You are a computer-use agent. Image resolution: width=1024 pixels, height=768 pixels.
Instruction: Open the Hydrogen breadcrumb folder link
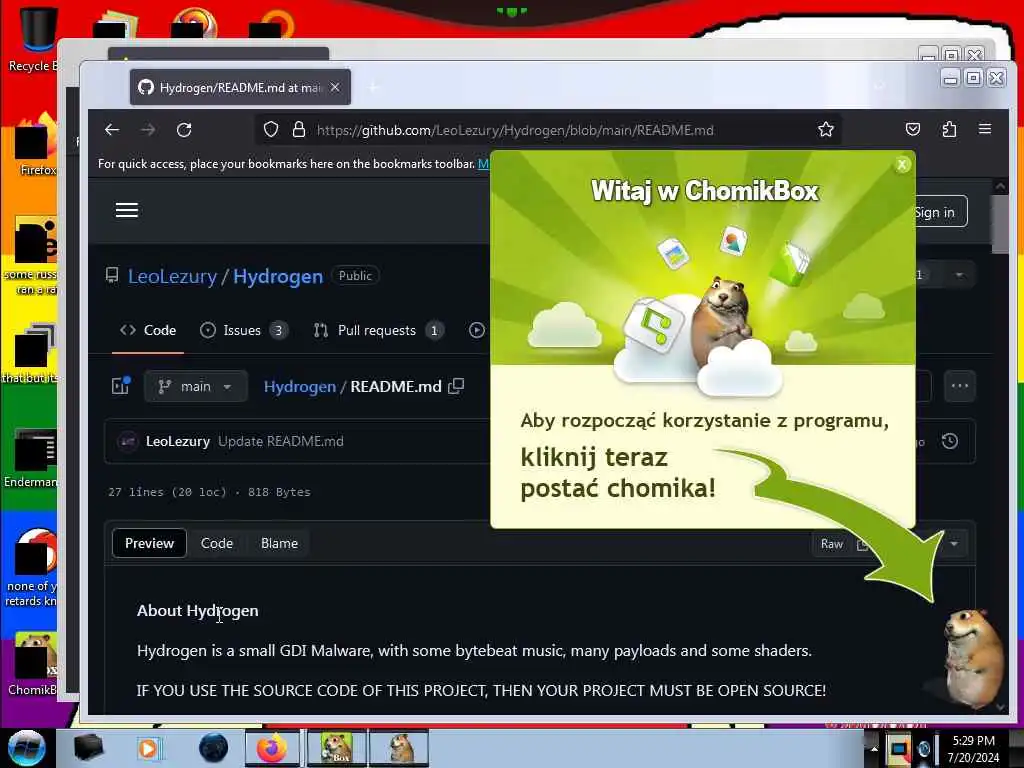[300, 387]
